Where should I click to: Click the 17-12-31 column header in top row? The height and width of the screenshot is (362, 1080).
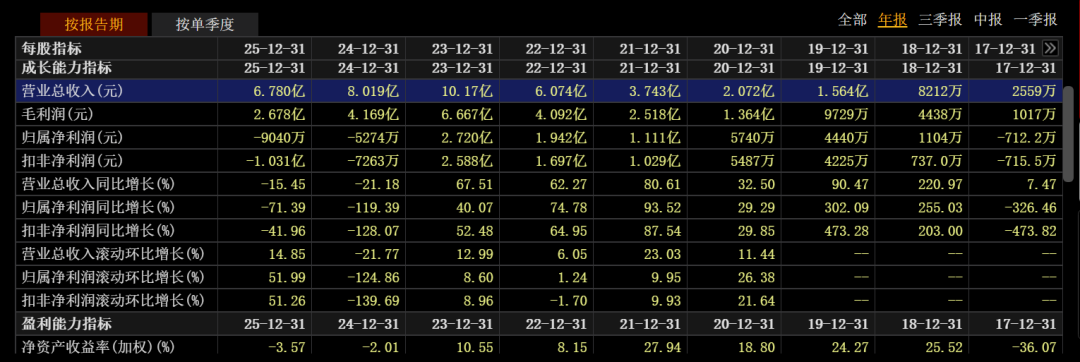1005,49
